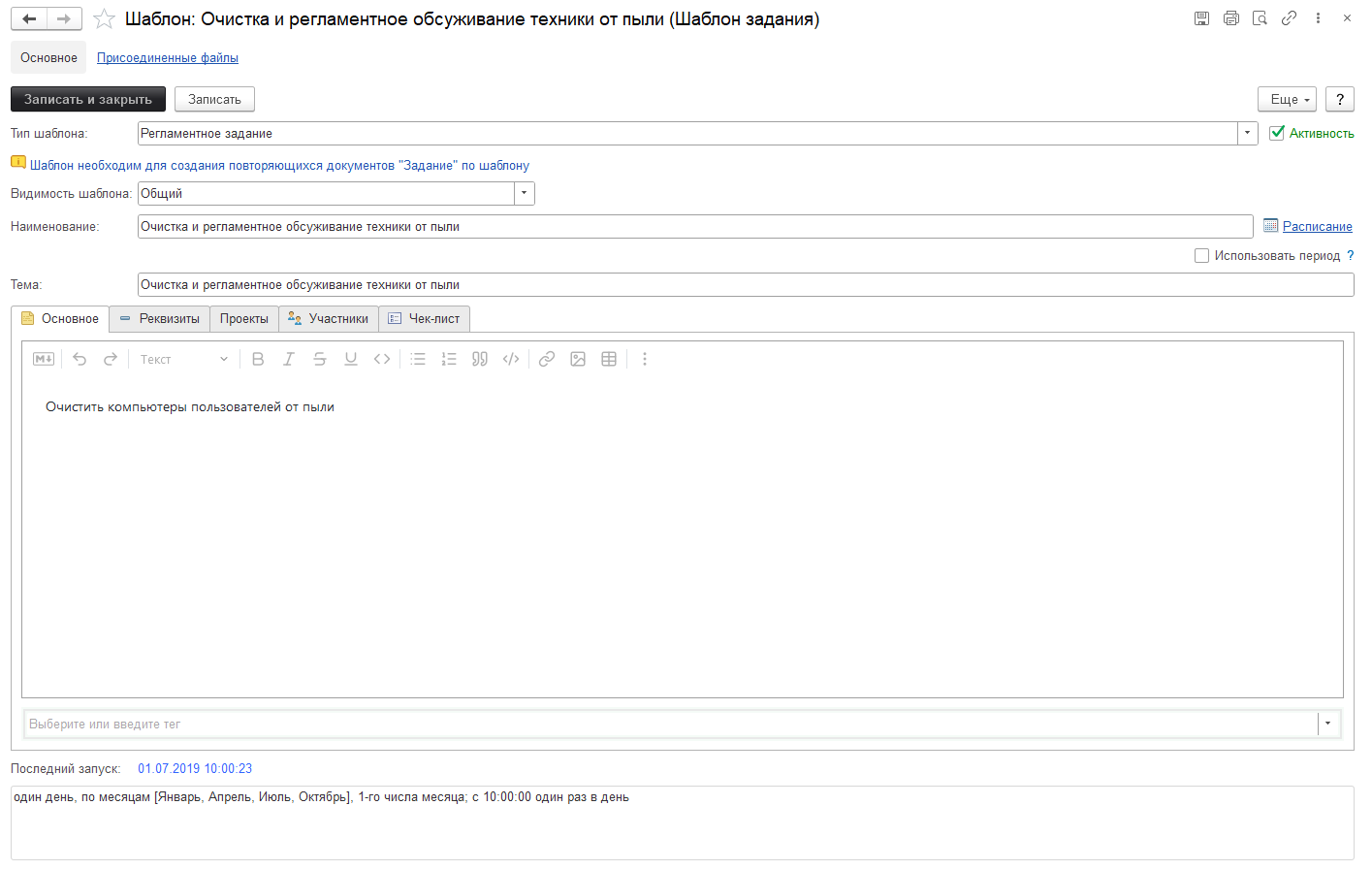The width and height of the screenshot is (1372, 870).
Task: Open the Чек-лист tab
Action: pyautogui.click(x=425, y=319)
